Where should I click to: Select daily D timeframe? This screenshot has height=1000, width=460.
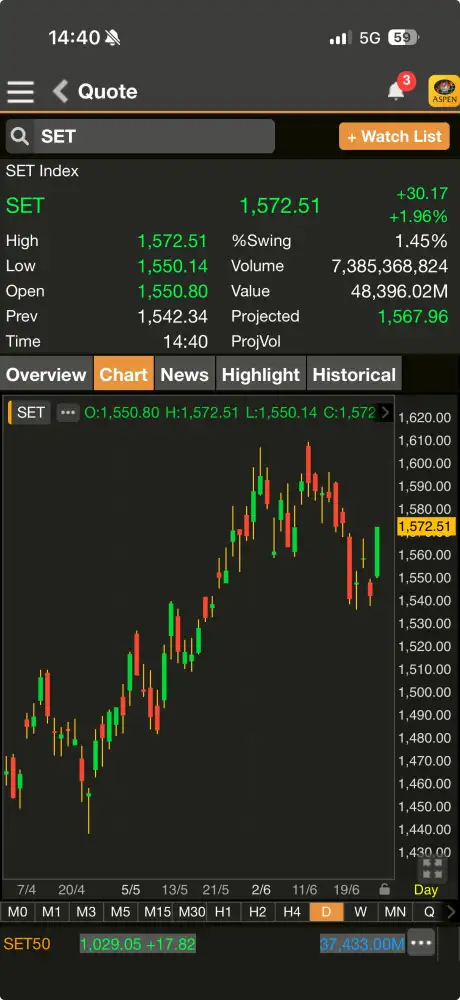[327, 912]
